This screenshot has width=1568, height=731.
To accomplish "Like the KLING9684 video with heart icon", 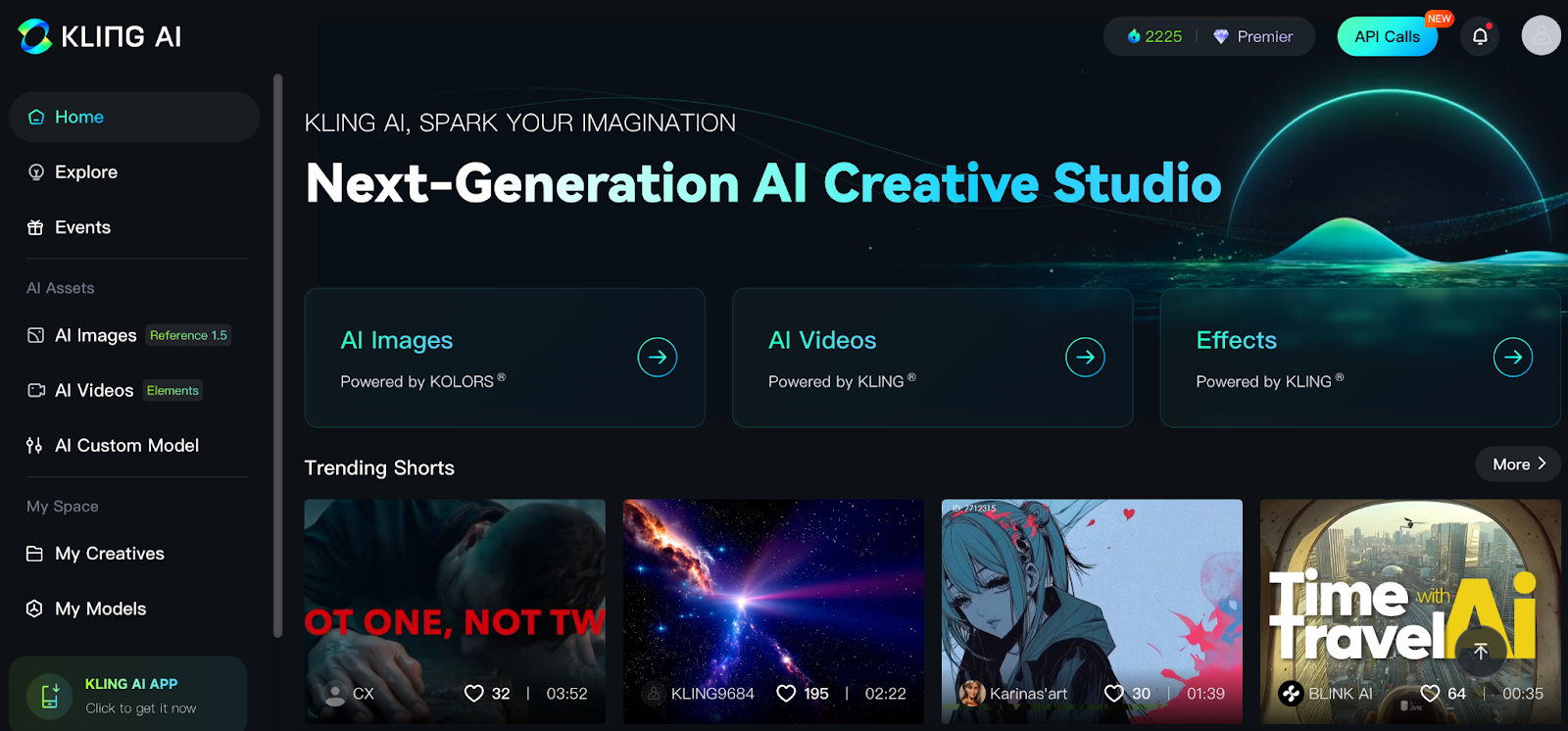I will tap(786, 694).
